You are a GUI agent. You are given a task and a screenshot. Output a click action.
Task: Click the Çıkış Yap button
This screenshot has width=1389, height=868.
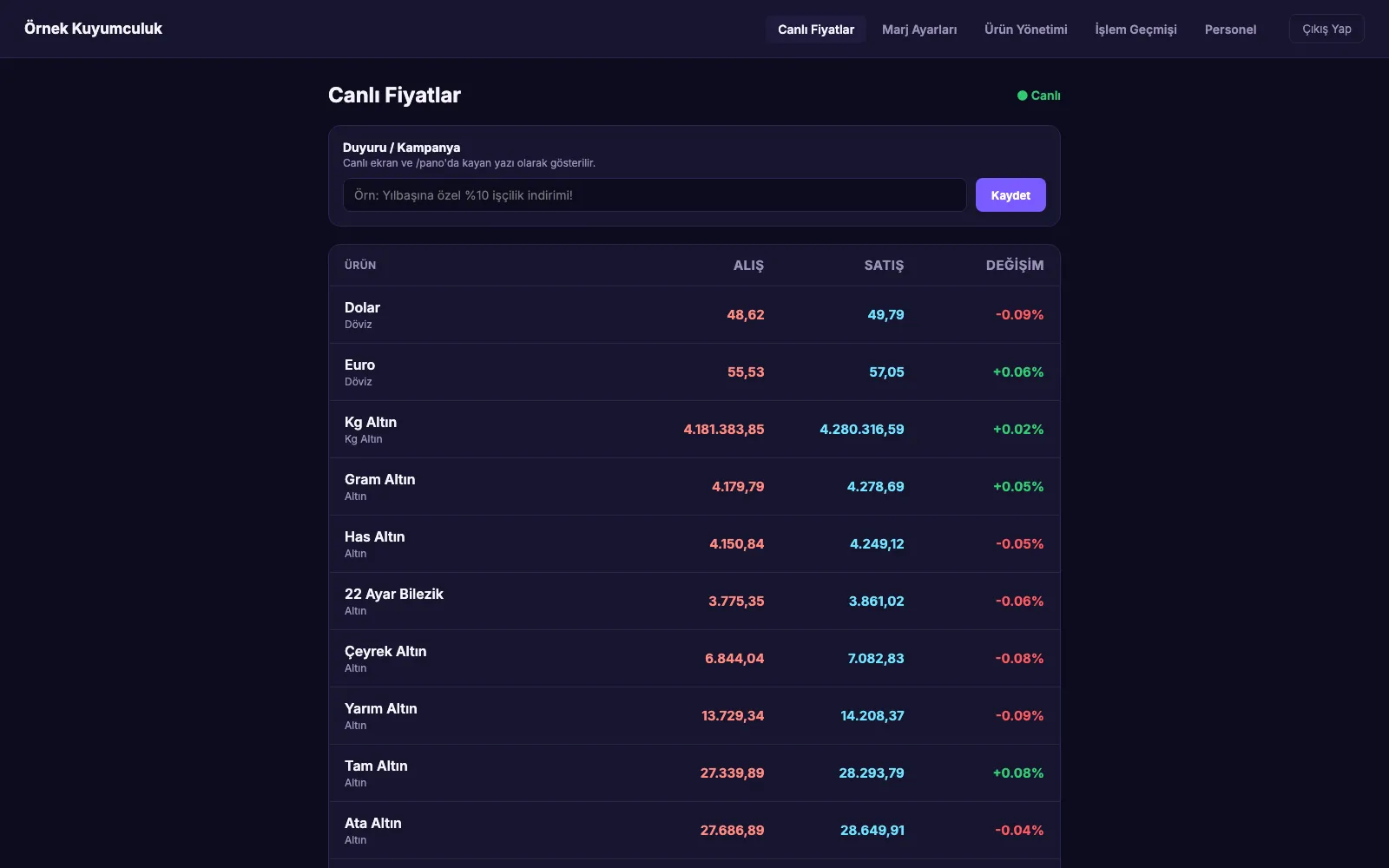click(1326, 29)
